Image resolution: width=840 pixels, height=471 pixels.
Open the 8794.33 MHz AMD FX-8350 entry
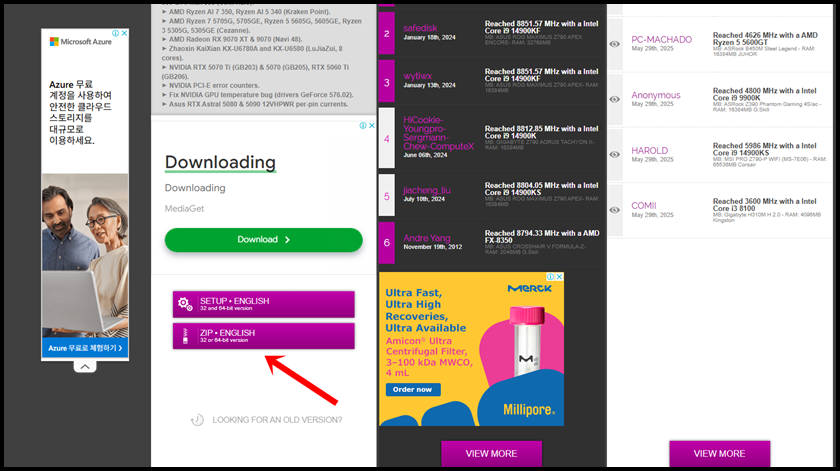[542, 237]
